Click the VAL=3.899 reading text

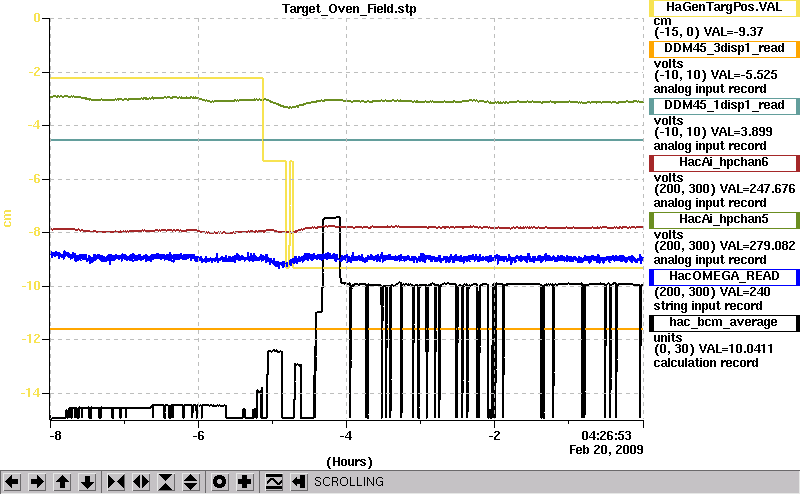[741, 132]
